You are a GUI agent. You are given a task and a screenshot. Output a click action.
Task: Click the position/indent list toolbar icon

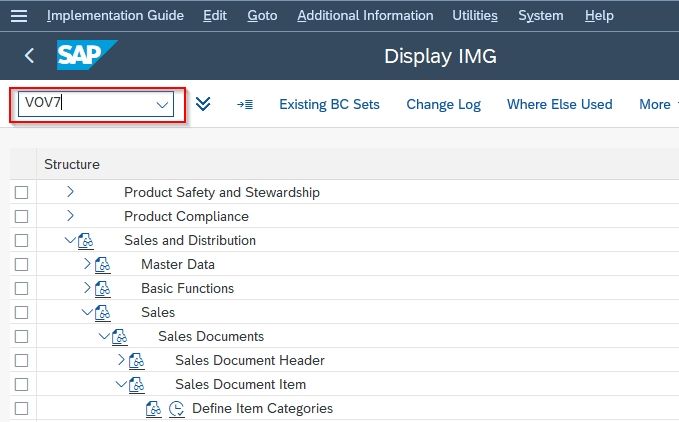point(245,104)
